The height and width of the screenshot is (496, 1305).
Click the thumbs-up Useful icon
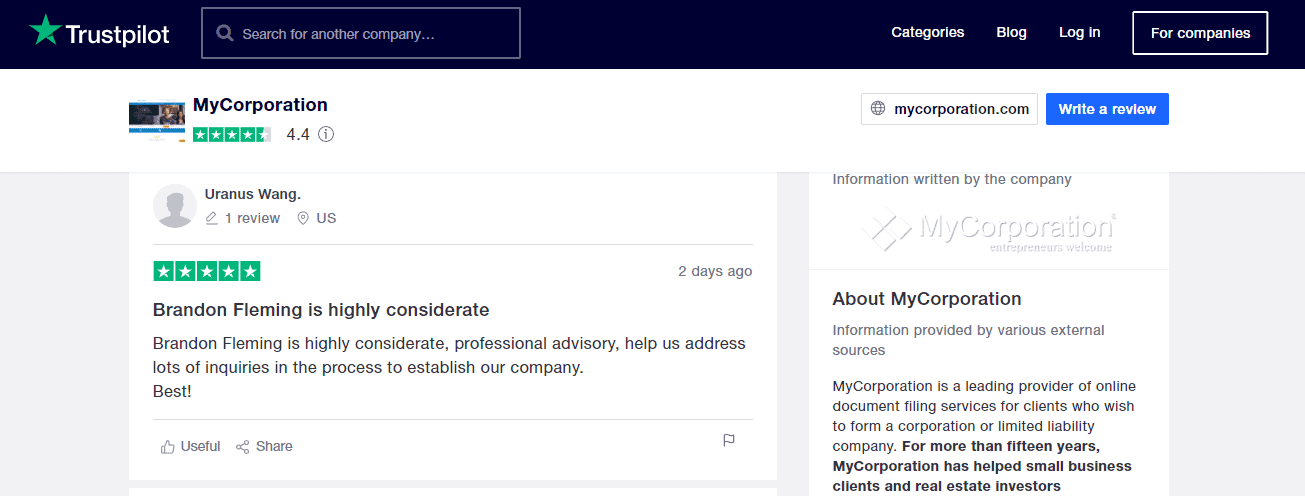tap(168, 447)
